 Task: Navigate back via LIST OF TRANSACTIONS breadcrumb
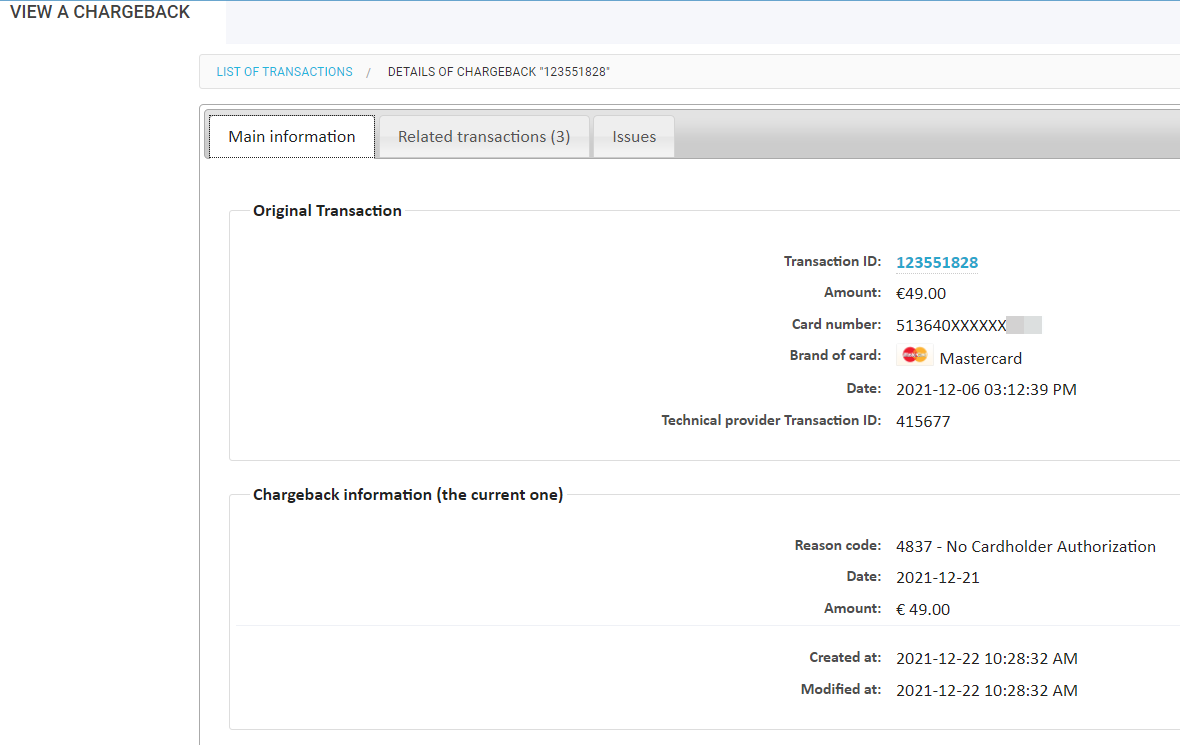pyautogui.click(x=283, y=71)
